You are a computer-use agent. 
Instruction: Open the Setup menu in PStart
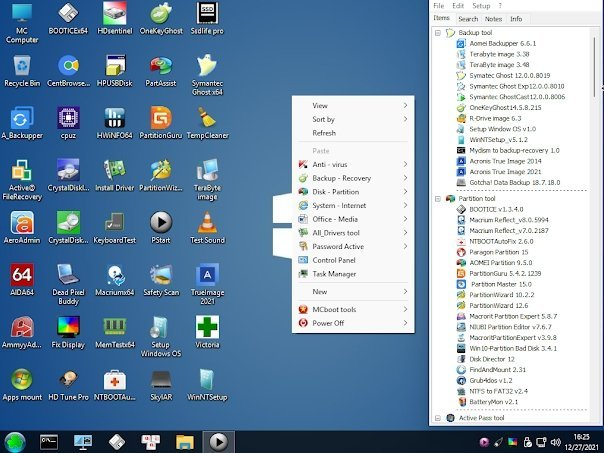[481, 6]
